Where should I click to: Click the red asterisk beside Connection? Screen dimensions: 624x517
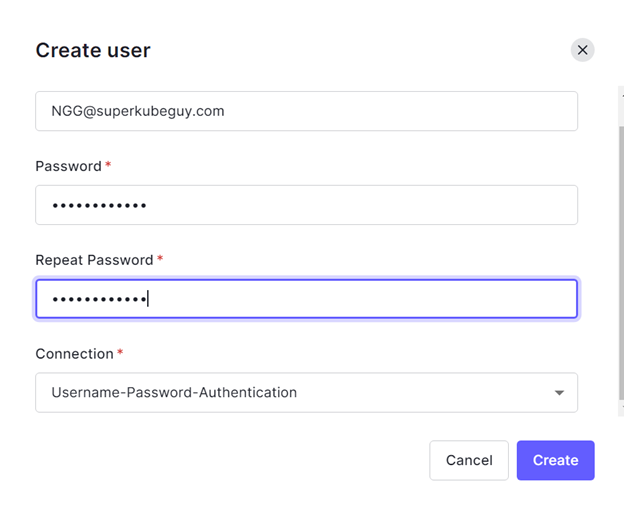tap(120, 352)
